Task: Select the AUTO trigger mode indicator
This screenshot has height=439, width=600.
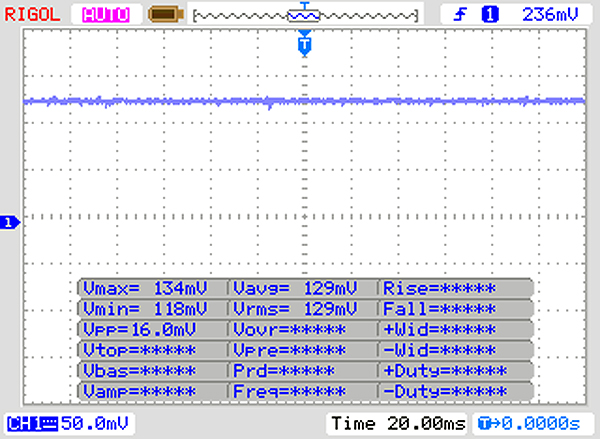Action: (x=106, y=15)
